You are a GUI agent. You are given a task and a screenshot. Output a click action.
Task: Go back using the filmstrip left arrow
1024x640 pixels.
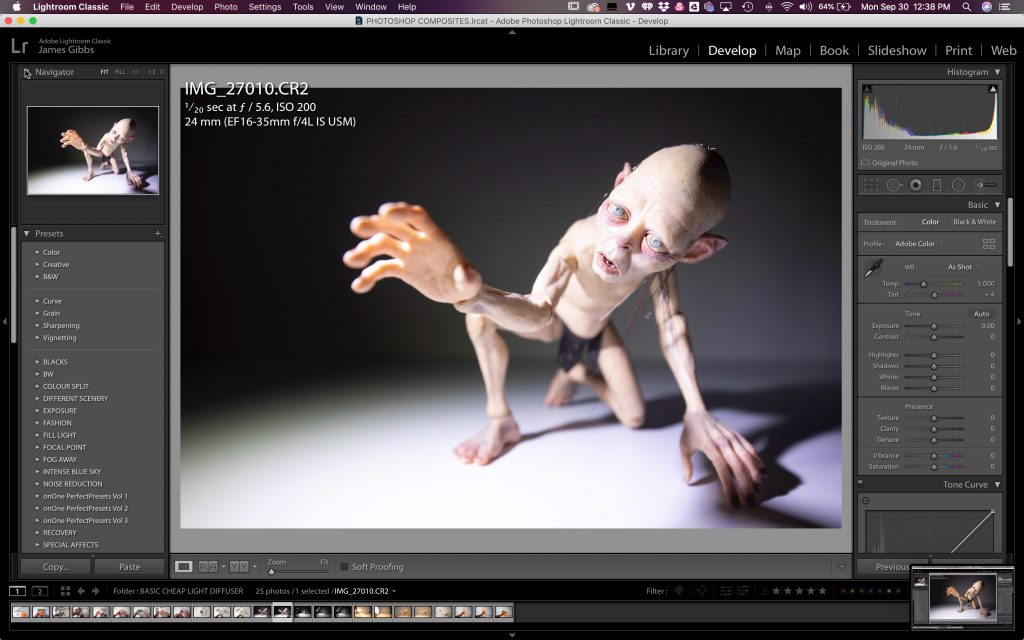pos(81,591)
